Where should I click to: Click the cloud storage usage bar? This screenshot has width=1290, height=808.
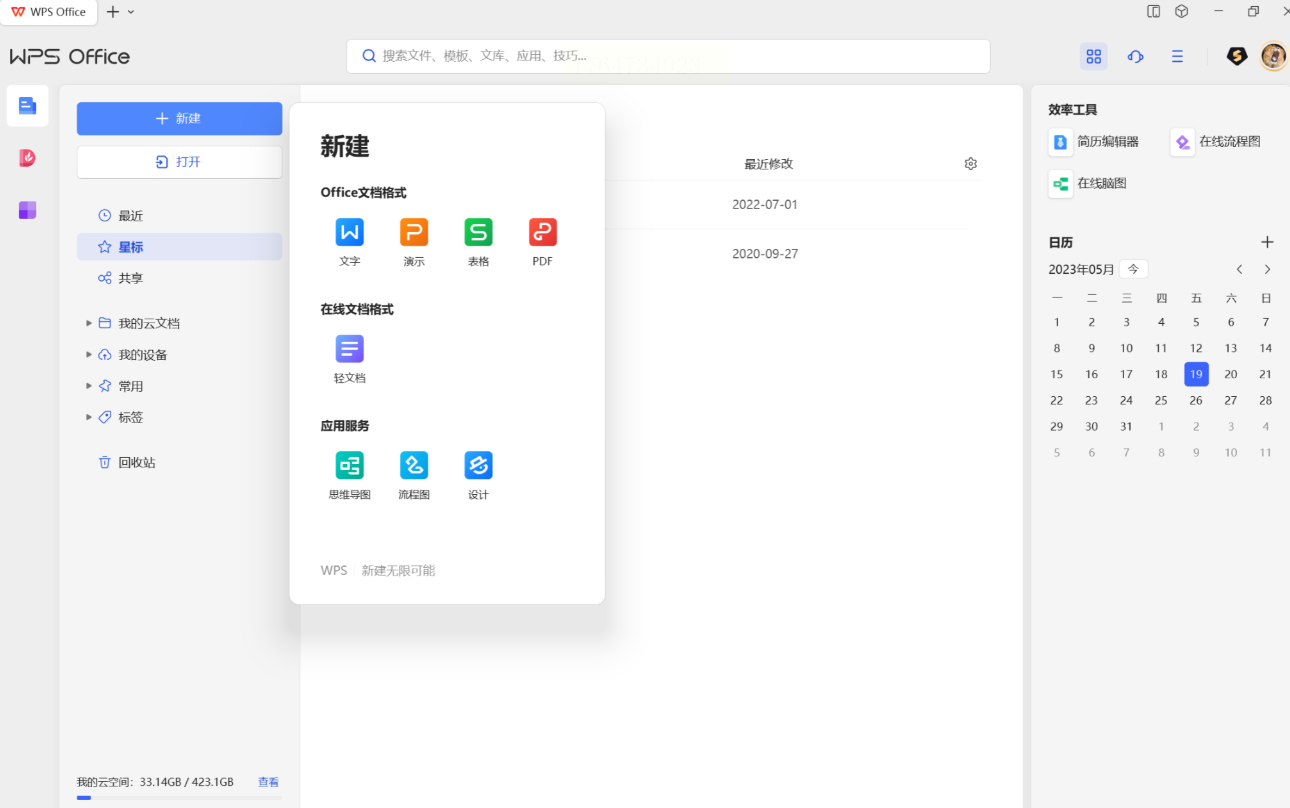pyautogui.click(x=179, y=798)
